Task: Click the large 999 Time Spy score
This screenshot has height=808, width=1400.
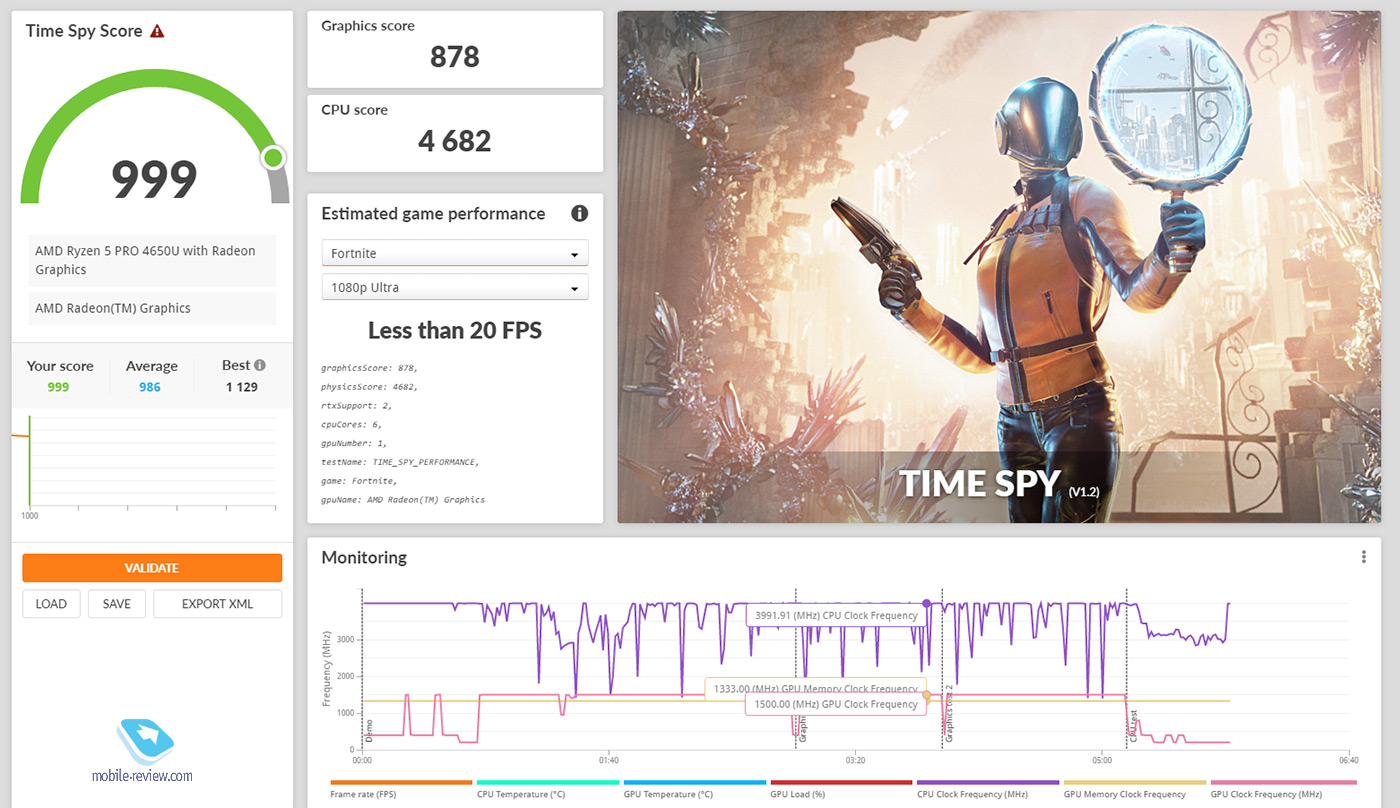Action: (x=154, y=179)
